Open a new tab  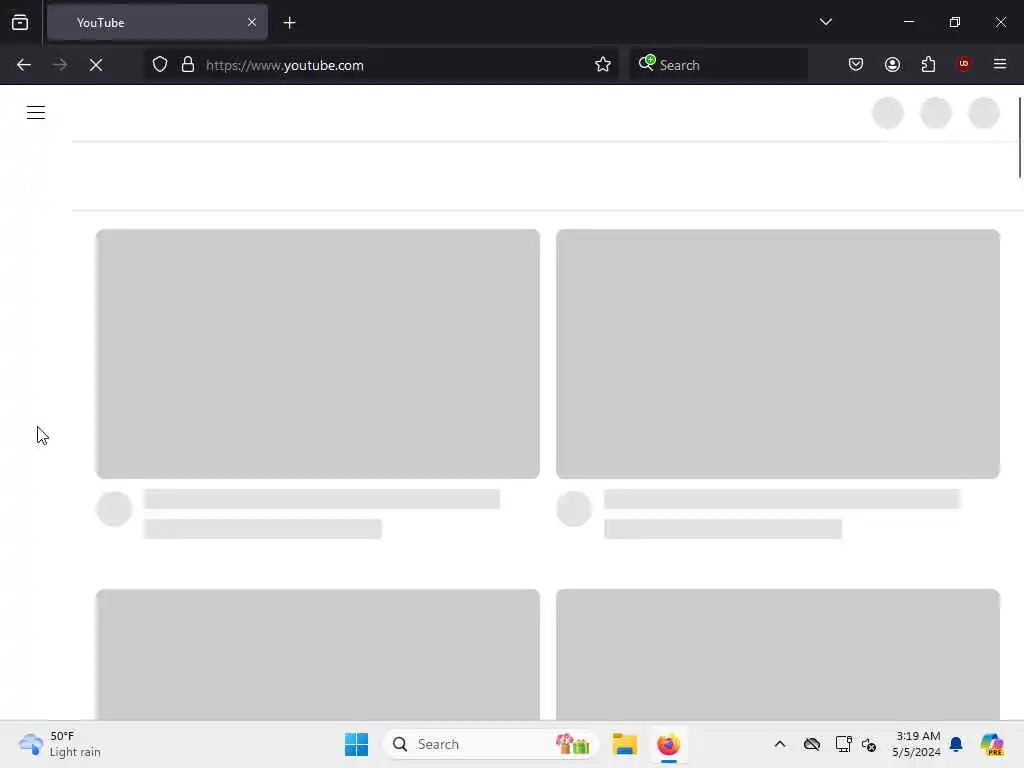tap(289, 23)
